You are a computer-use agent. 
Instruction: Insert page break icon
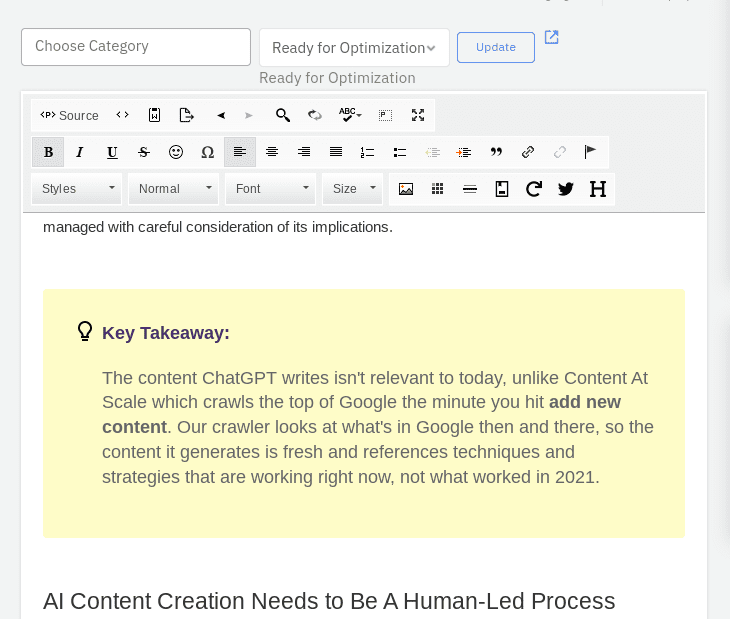coord(502,189)
